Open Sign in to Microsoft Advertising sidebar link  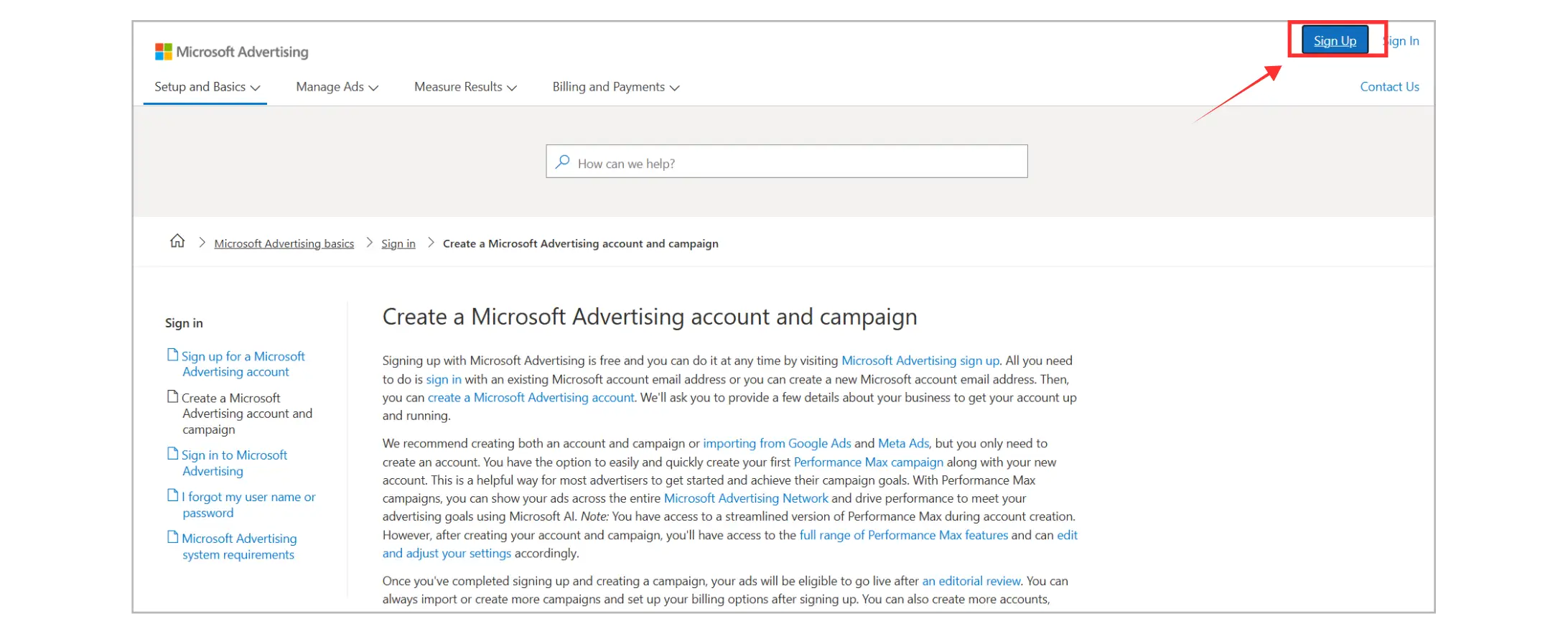235,463
